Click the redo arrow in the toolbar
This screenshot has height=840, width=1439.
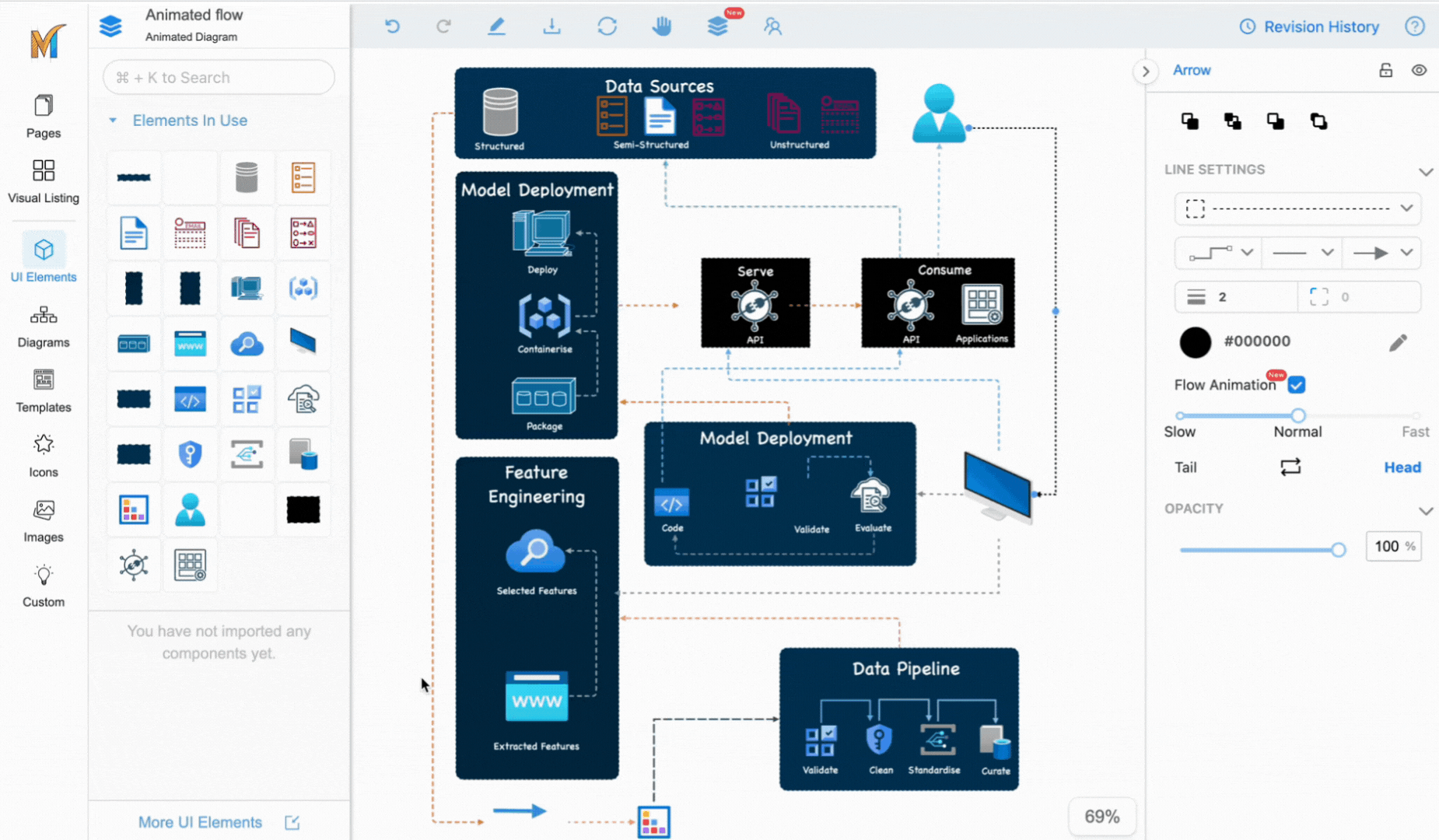click(443, 26)
